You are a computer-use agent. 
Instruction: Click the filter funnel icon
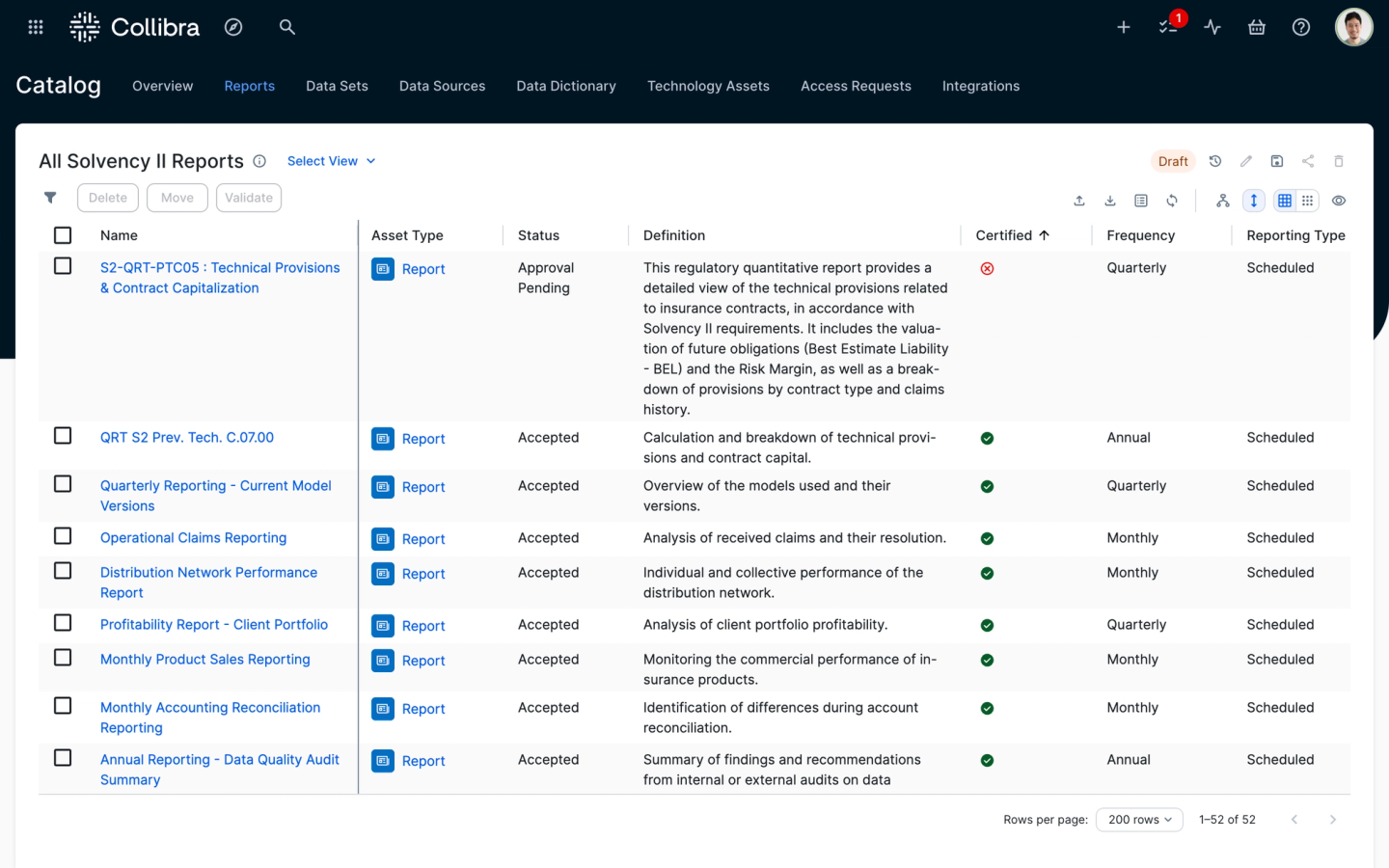[x=50, y=198]
